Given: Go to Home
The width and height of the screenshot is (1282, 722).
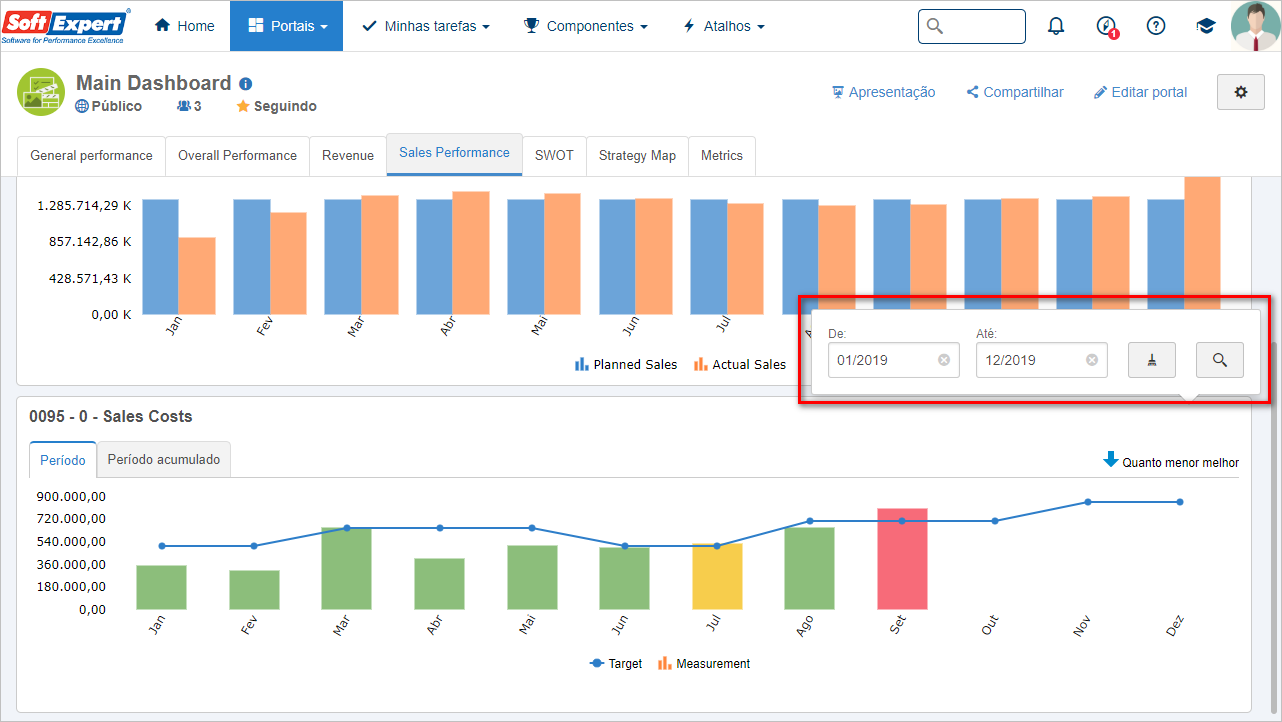Looking at the screenshot, I should [185, 26].
